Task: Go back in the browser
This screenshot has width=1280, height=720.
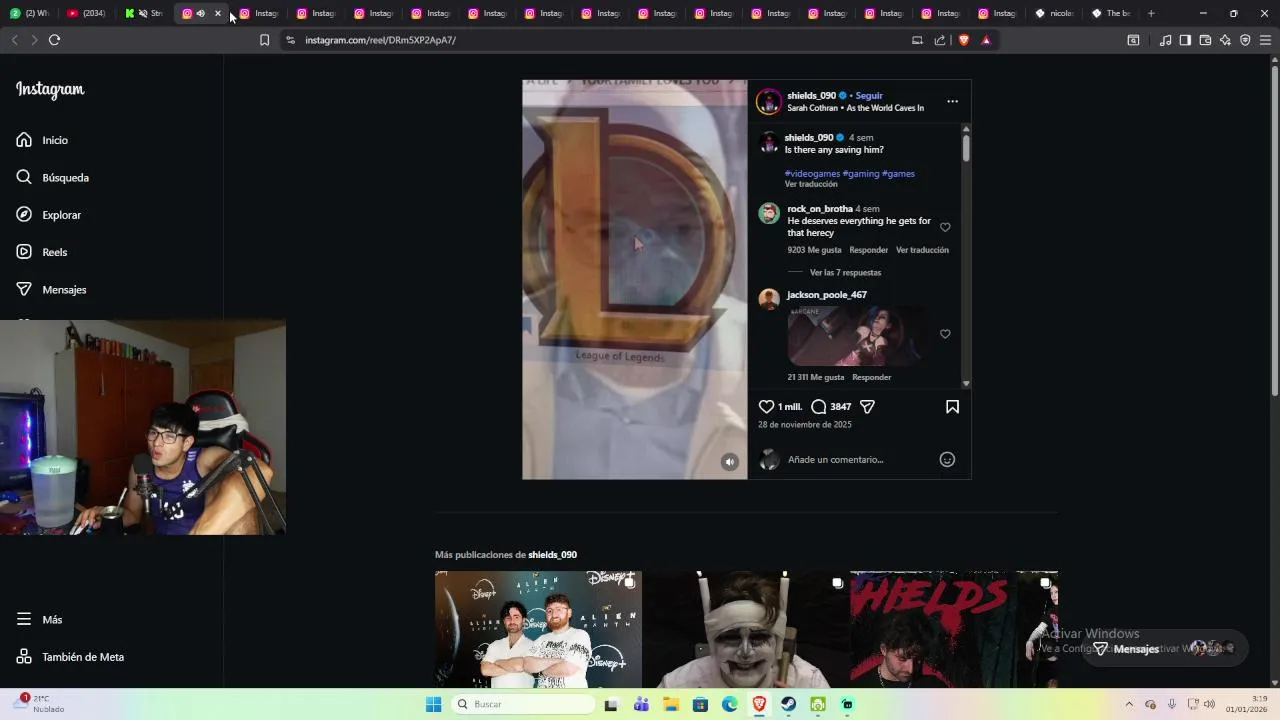Action: tap(14, 40)
